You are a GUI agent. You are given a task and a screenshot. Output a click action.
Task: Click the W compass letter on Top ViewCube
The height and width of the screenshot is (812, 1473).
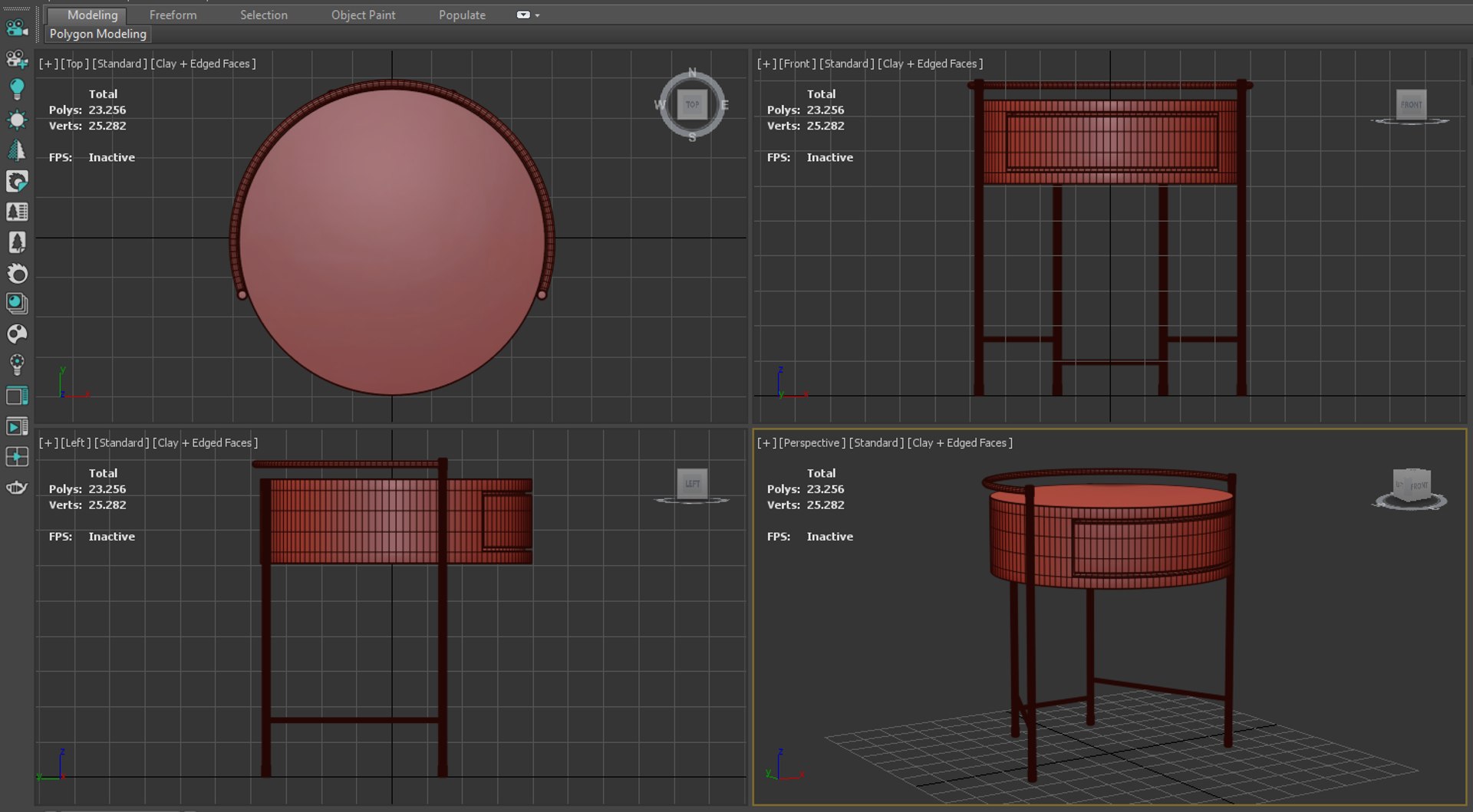click(x=660, y=105)
